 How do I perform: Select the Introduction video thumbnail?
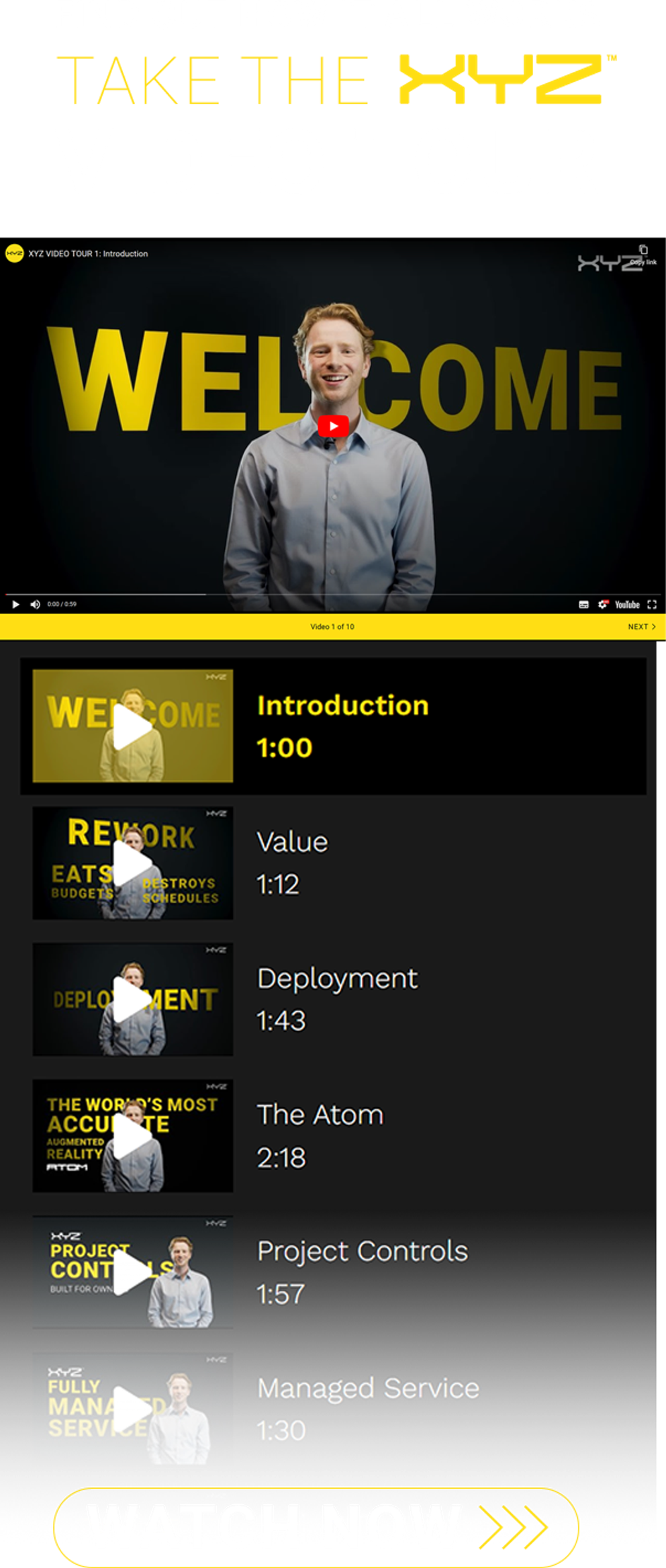133,726
